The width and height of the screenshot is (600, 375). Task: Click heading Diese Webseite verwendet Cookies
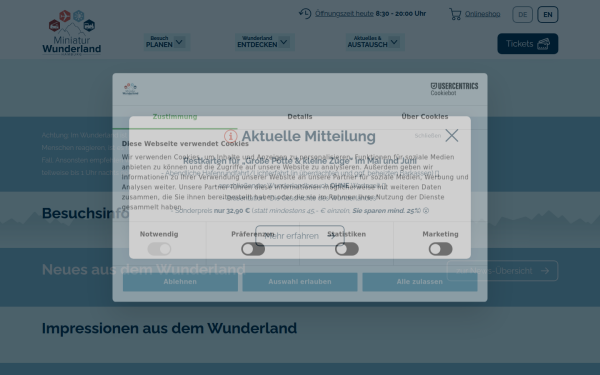coord(185,144)
